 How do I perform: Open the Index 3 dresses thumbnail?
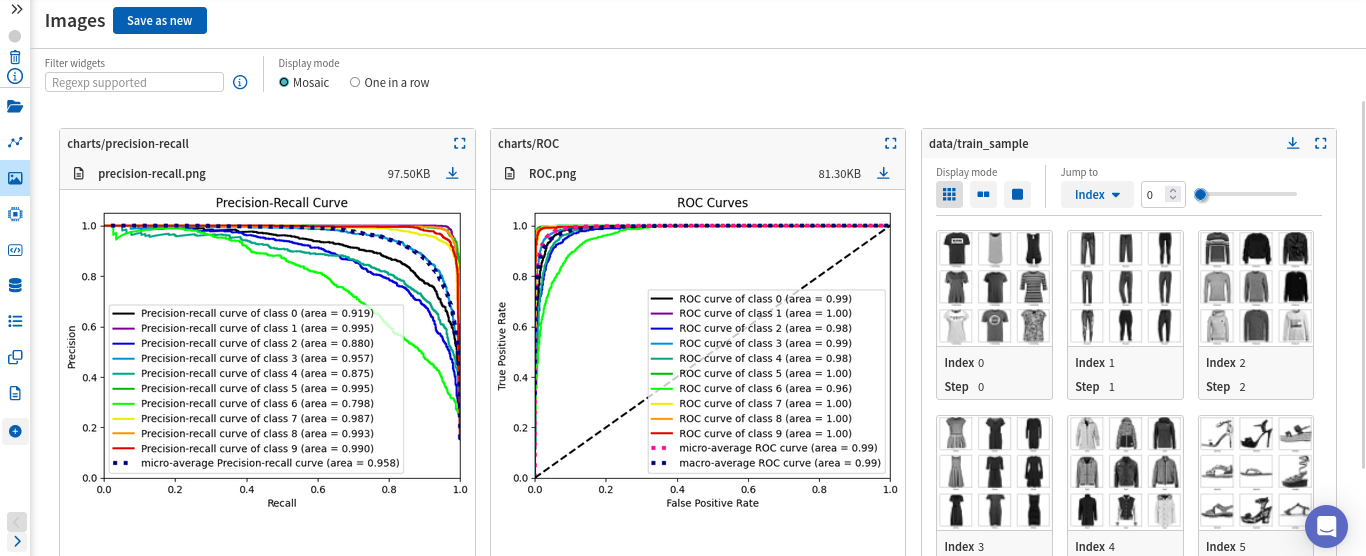pos(994,473)
